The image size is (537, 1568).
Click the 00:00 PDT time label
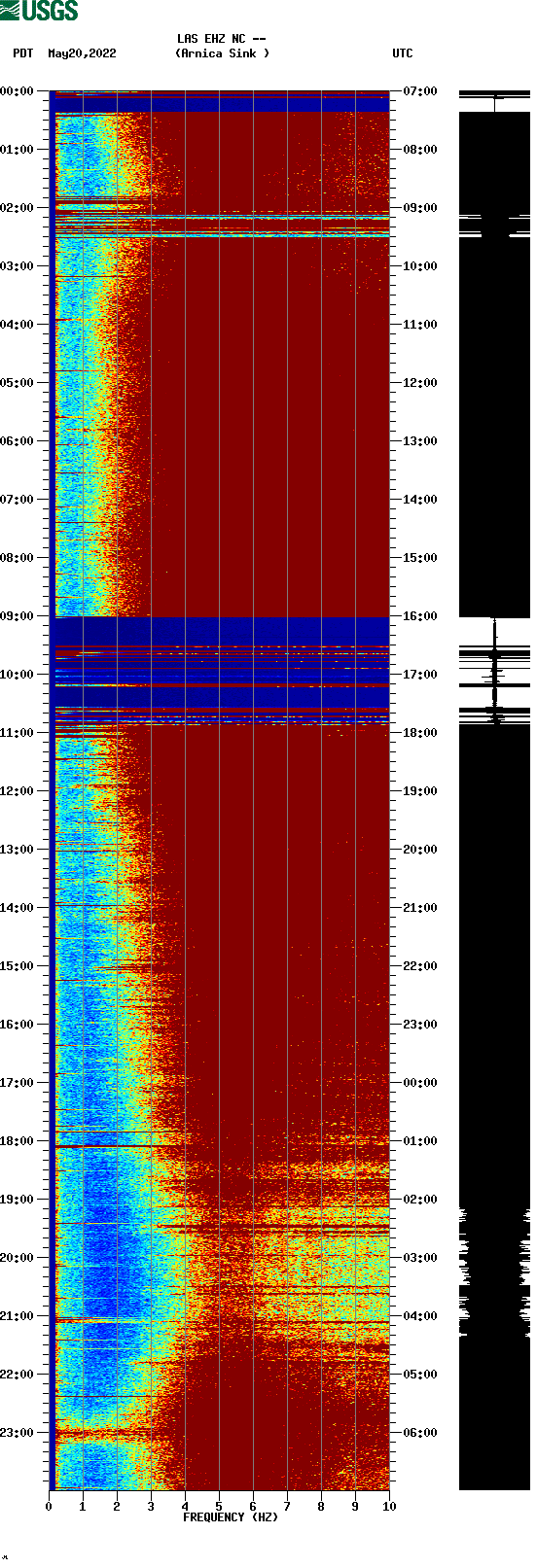tap(17, 91)
